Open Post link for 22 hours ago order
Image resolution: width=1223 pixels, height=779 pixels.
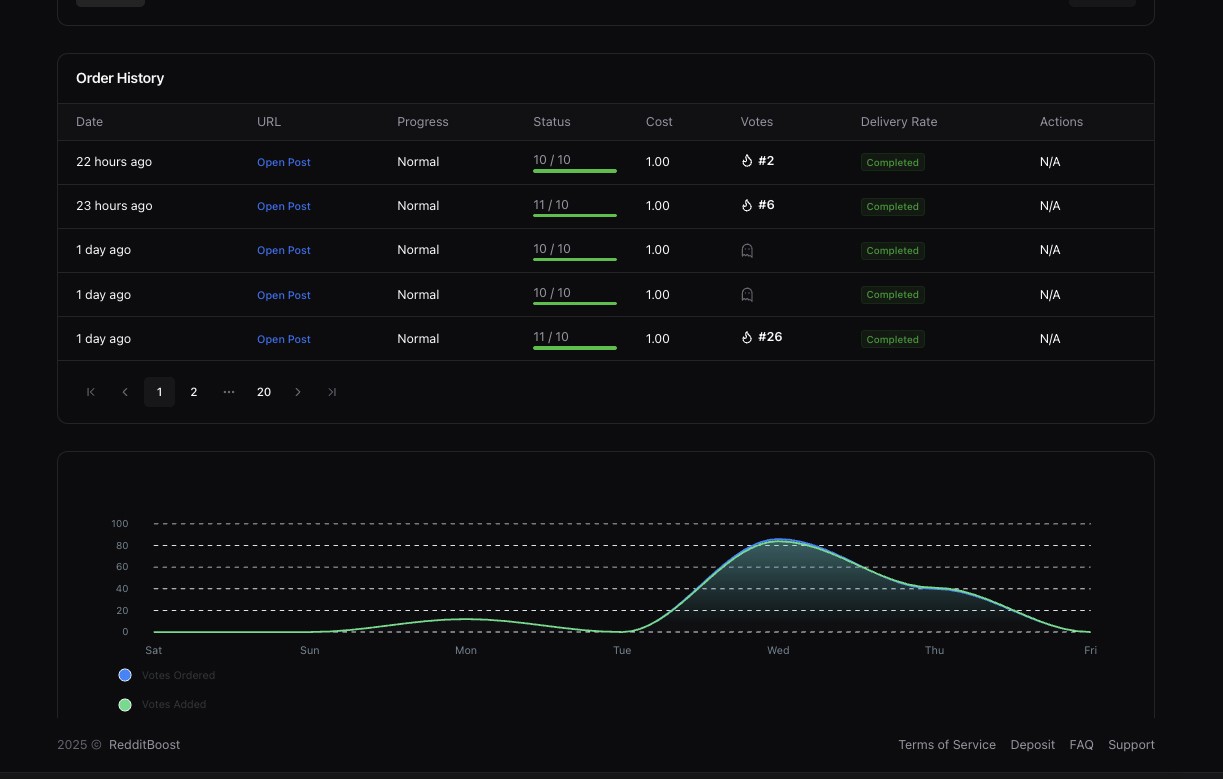[284, 162]
